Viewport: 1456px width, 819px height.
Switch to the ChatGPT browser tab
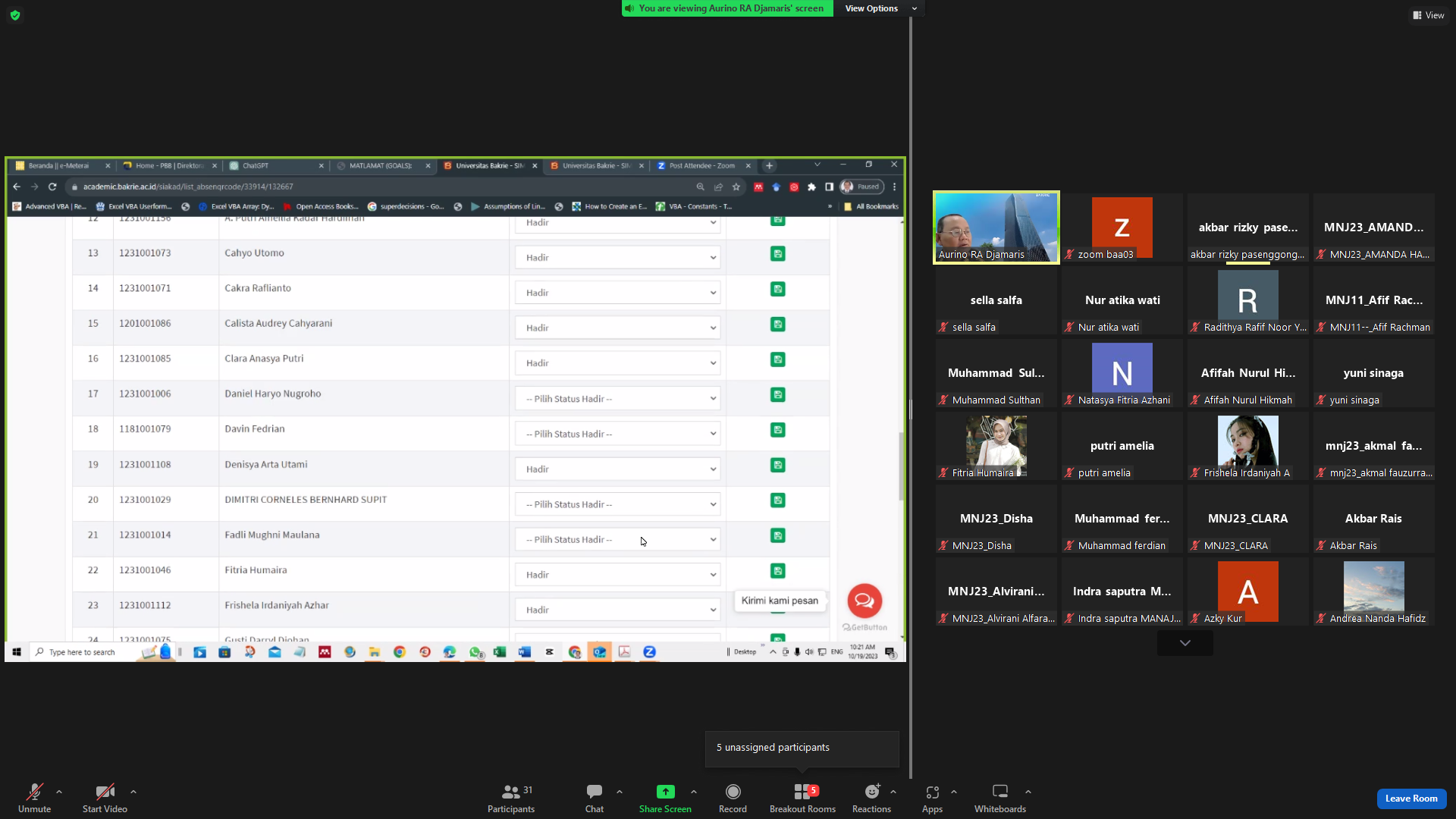[277, 165]
